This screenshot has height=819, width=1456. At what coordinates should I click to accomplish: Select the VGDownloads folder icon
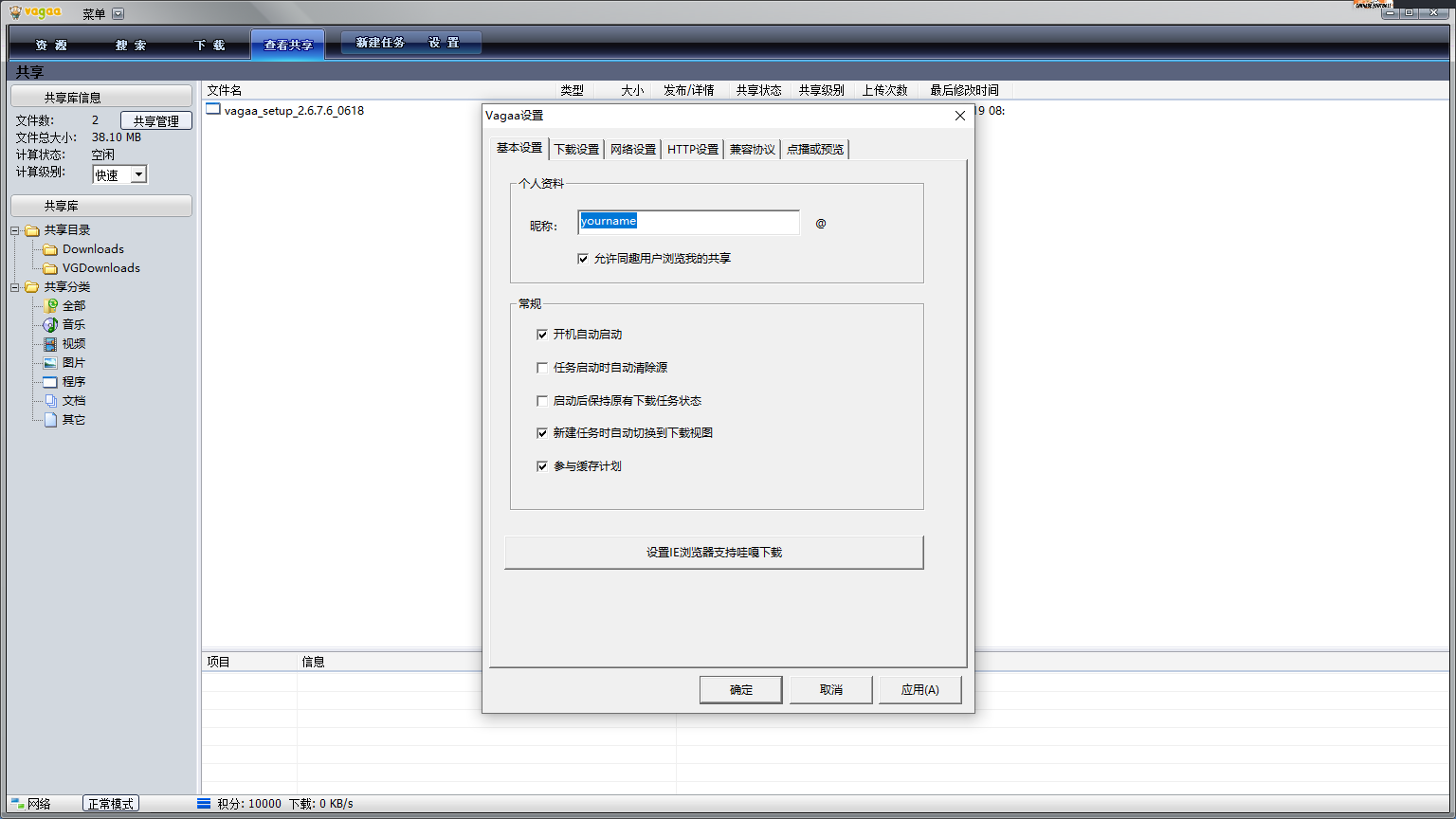click(50, 268)
